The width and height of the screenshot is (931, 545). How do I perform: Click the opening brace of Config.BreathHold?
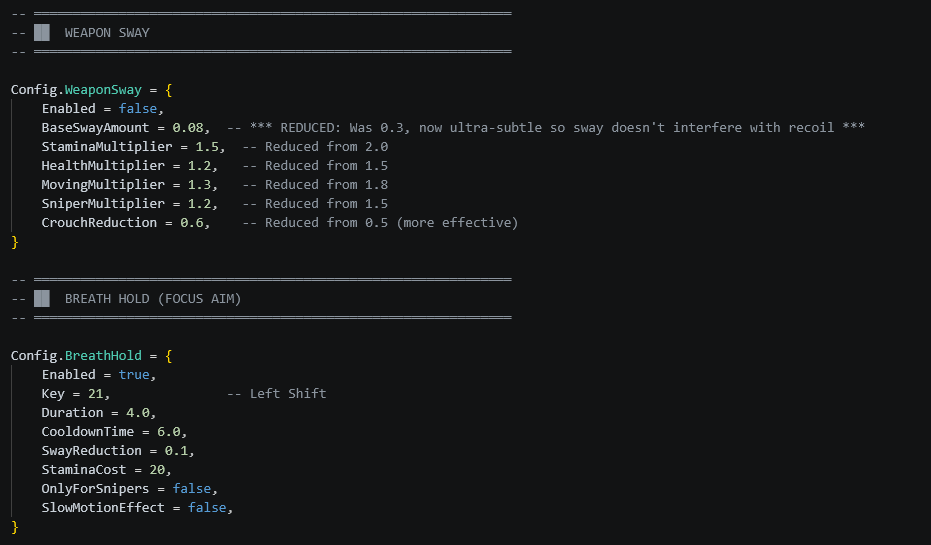pyautogui.click(x=169, y=356)
